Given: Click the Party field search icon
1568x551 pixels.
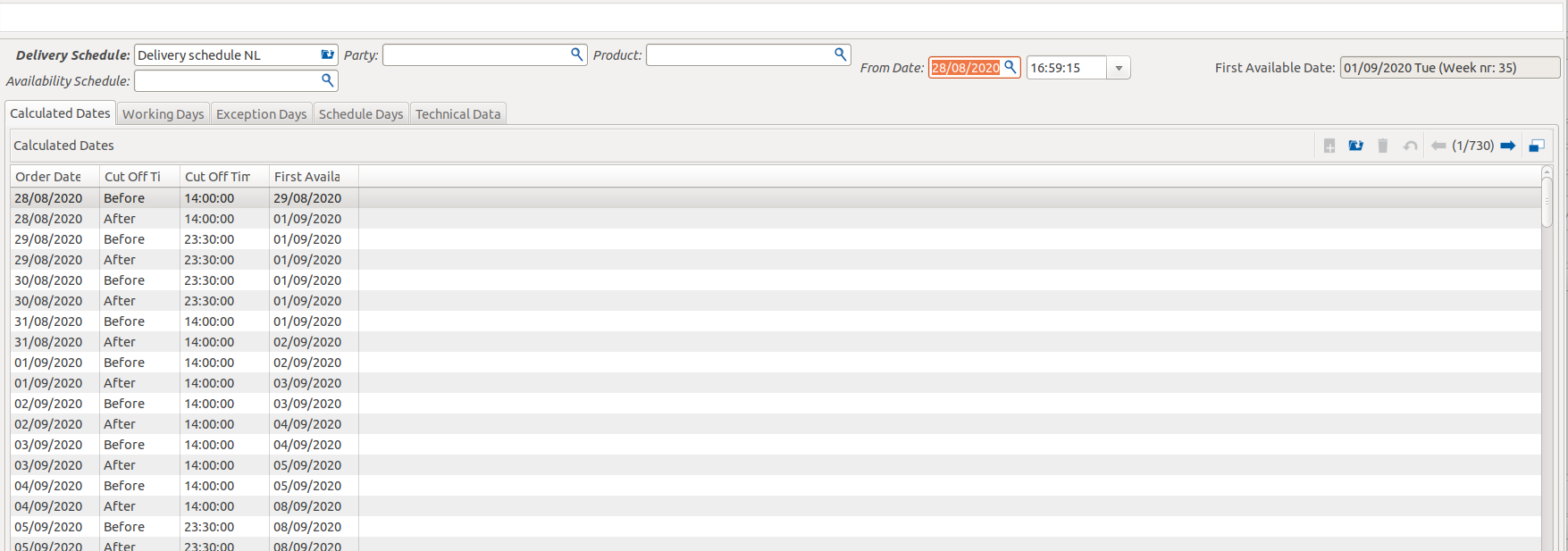Looking at the screenshot, I should [576, 54].
